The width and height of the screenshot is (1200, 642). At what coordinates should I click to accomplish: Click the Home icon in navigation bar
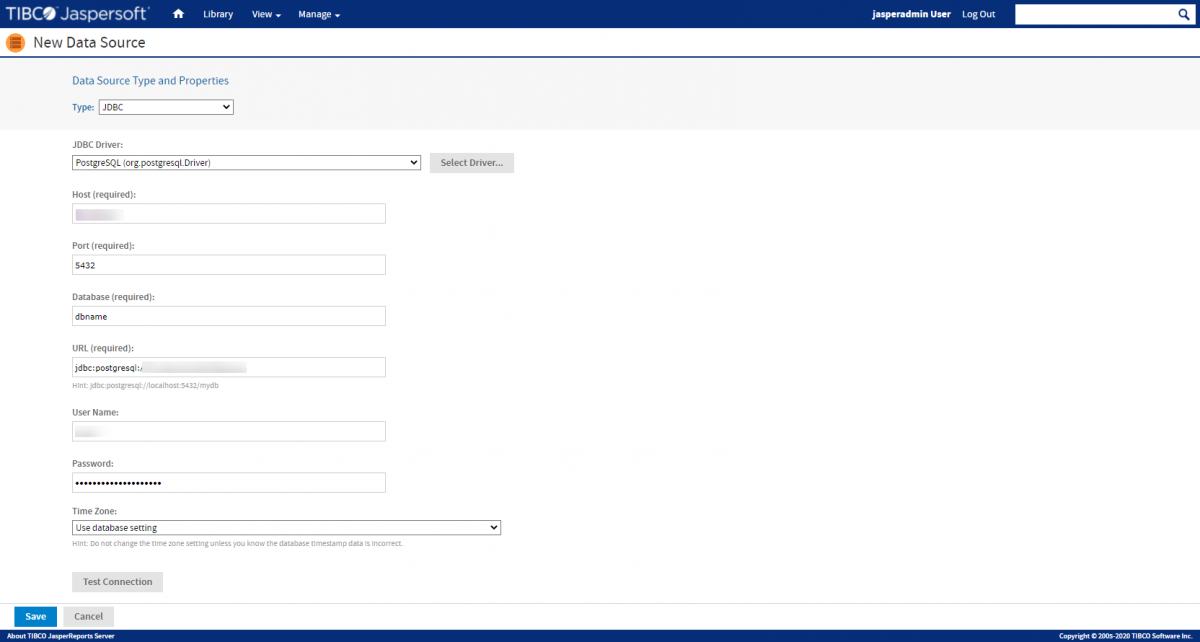tap(178, 14)
